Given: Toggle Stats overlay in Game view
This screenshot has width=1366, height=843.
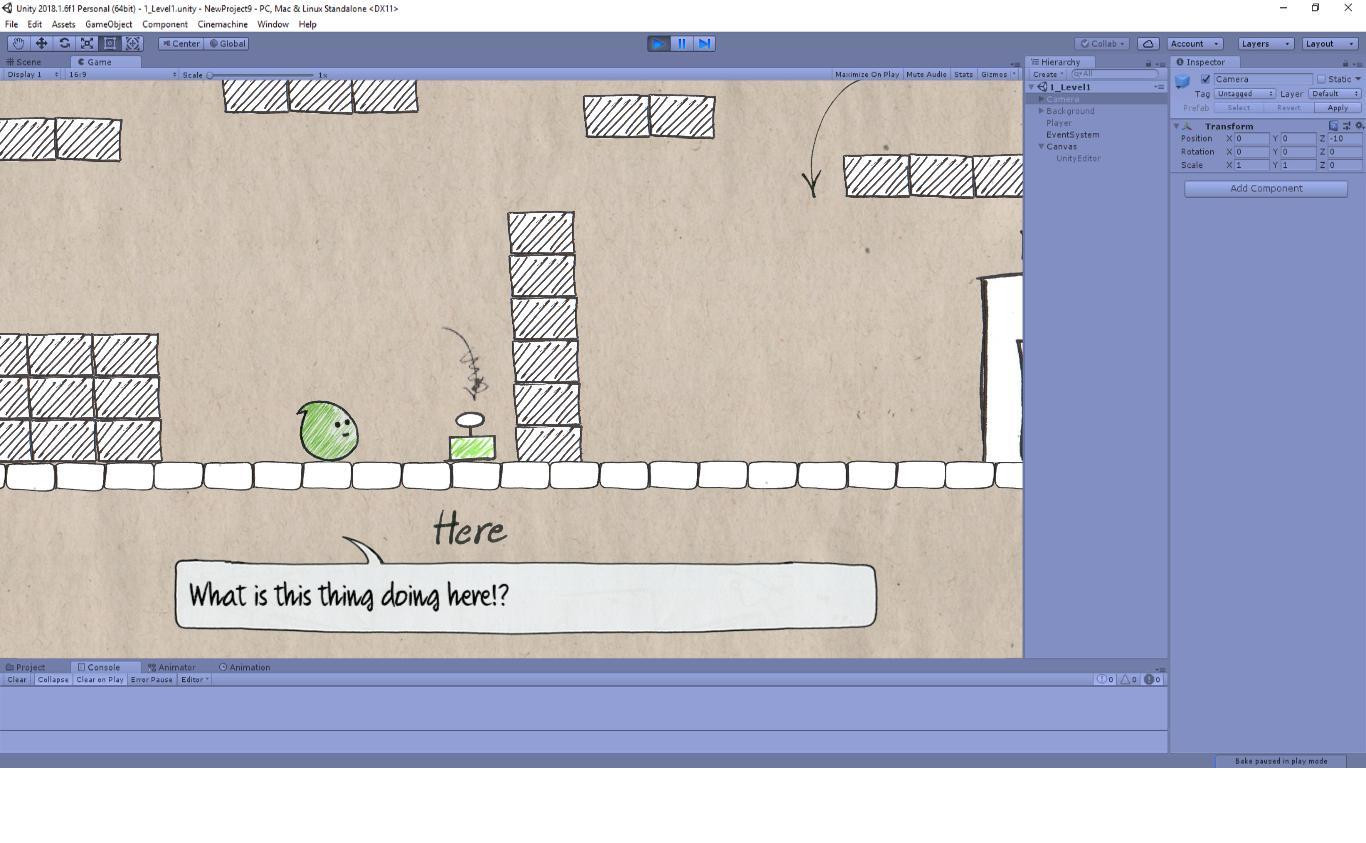Looking at the screenshot, I should click(x=963, y=74).
